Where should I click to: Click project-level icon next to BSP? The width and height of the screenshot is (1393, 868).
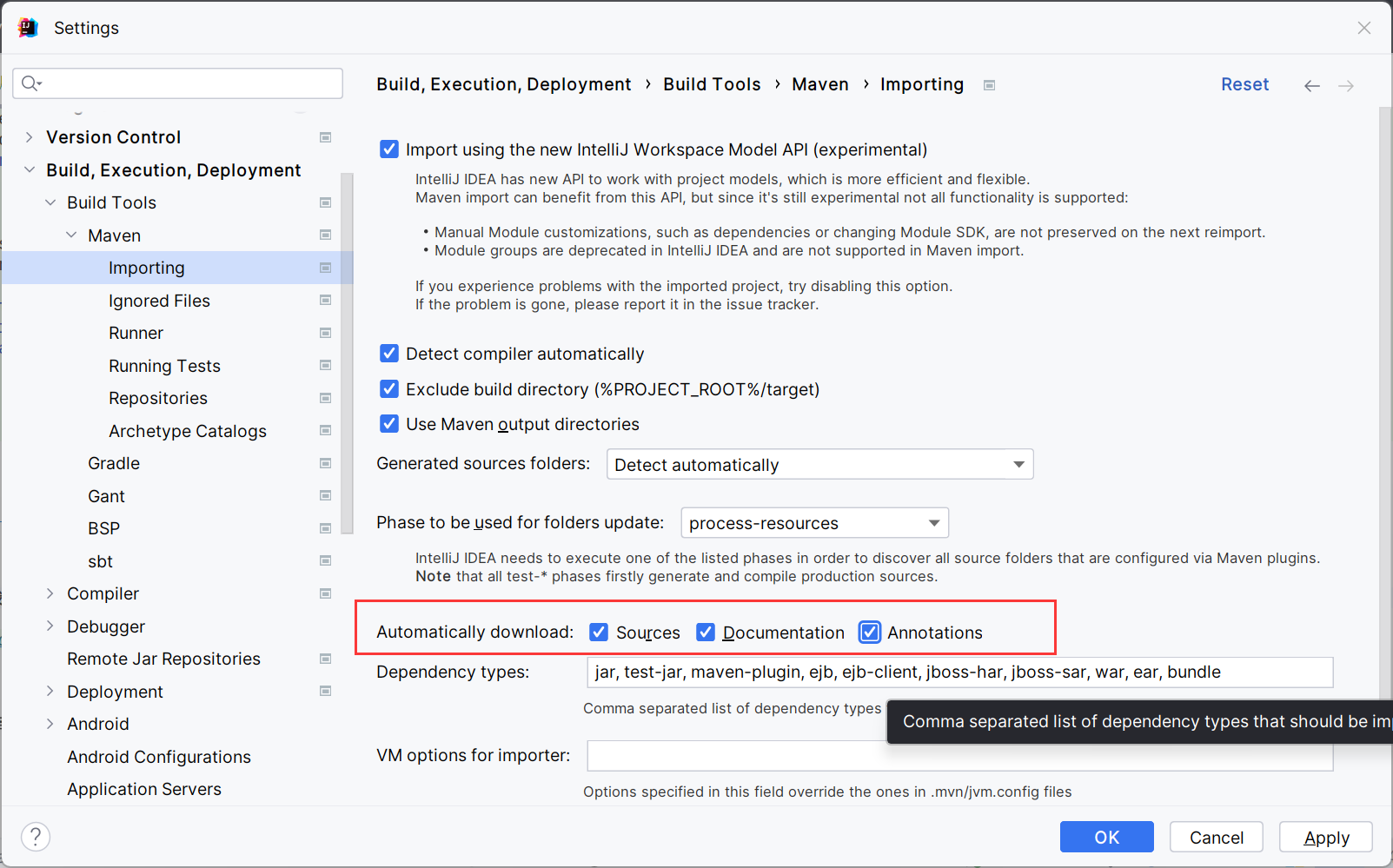326,528
